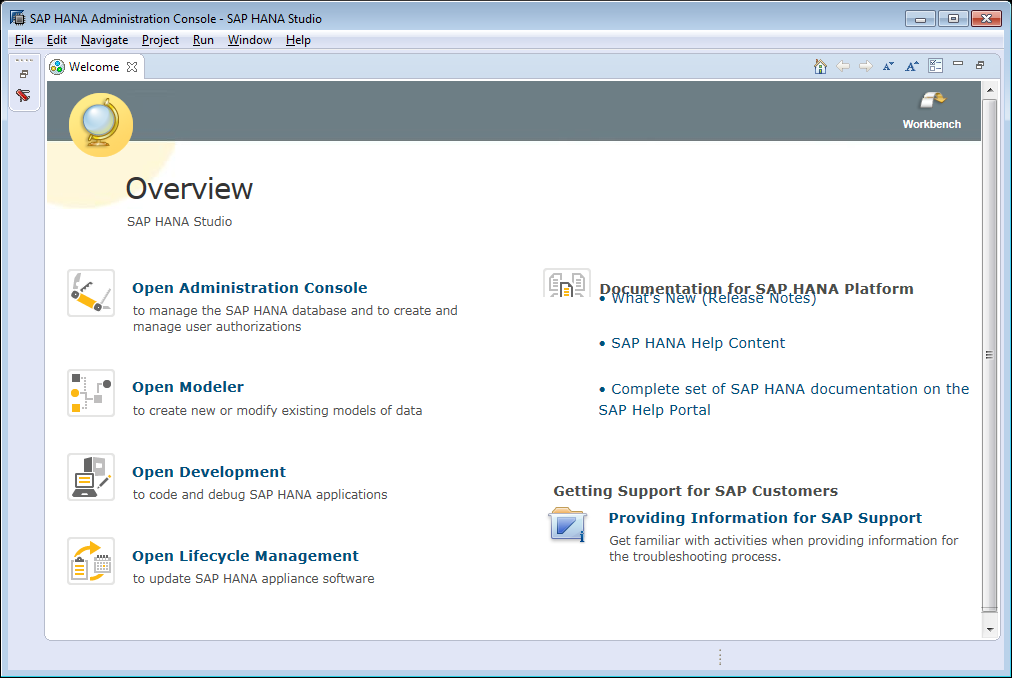Click the scrollbar down arrow
Viewport: 1012px width, 678px height.
click(989, 630)
